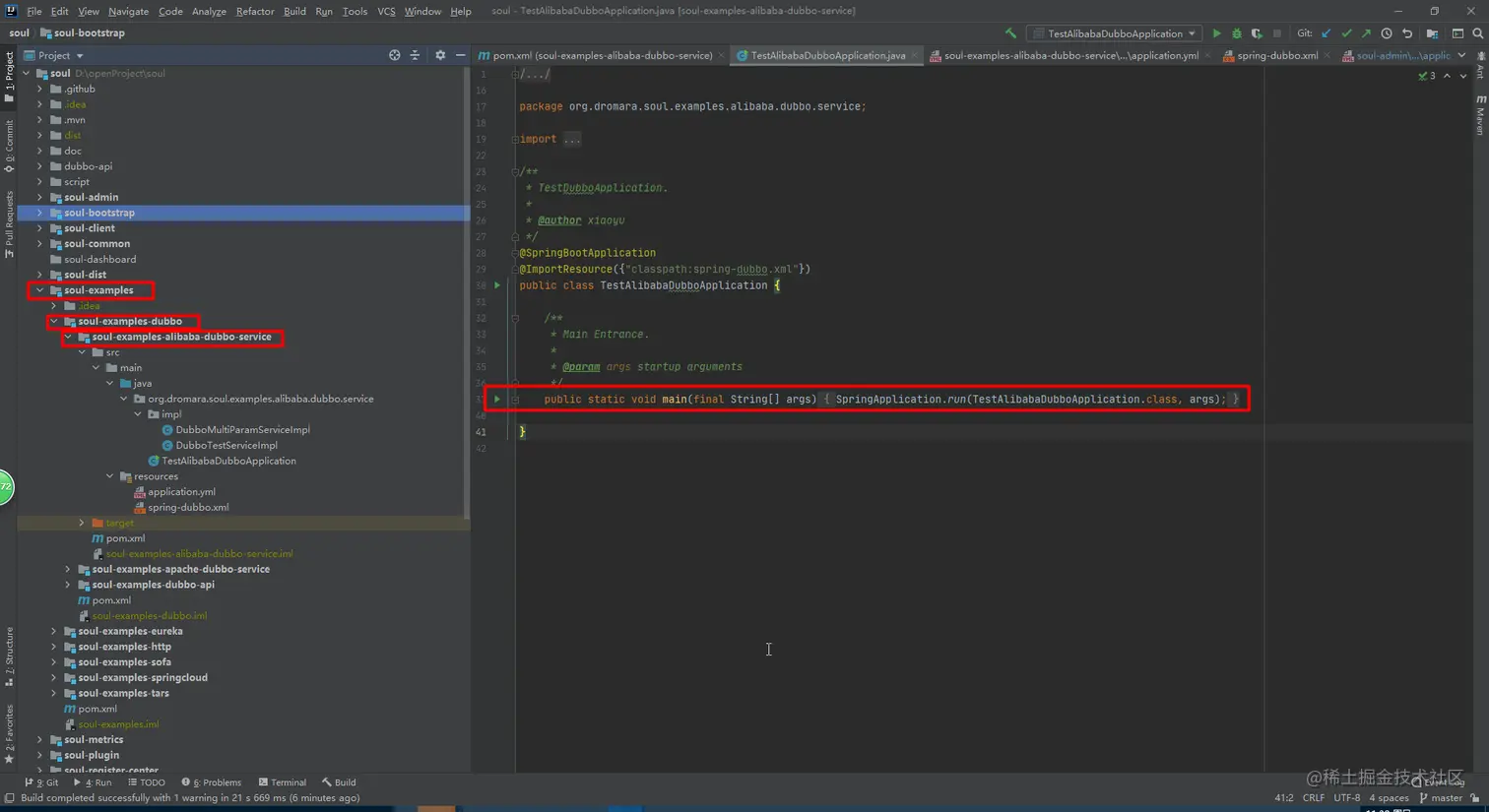
Task: Collapse the soul-examples folder
Action: pos(40,290)
